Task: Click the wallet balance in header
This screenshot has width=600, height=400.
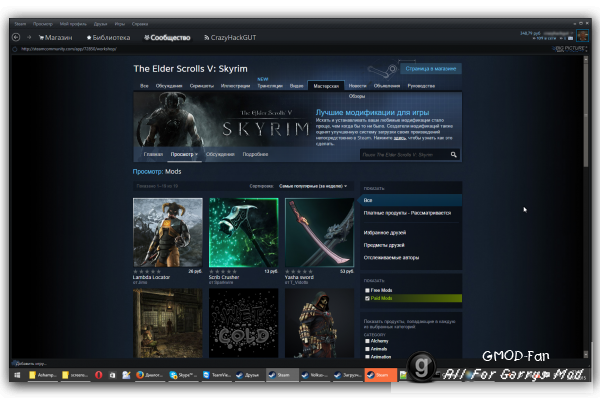Action: click(530, 33)
